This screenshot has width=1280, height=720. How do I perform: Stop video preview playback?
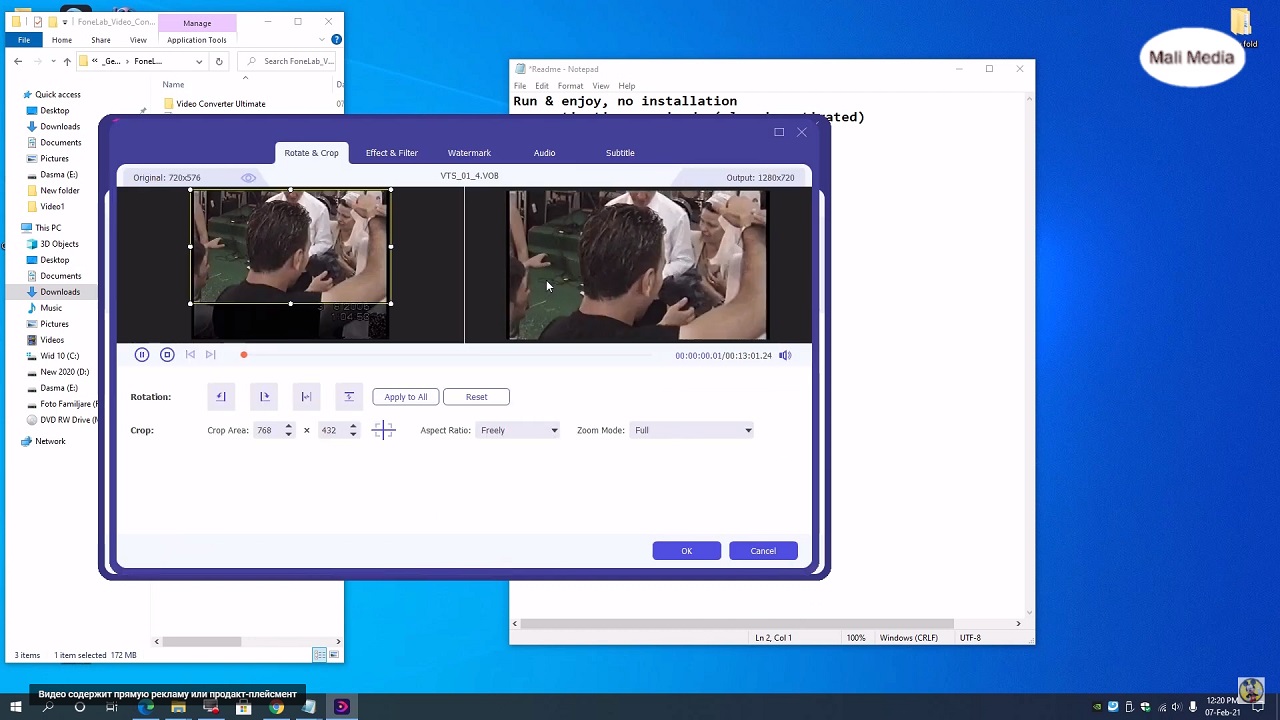[x=167, y=355]
